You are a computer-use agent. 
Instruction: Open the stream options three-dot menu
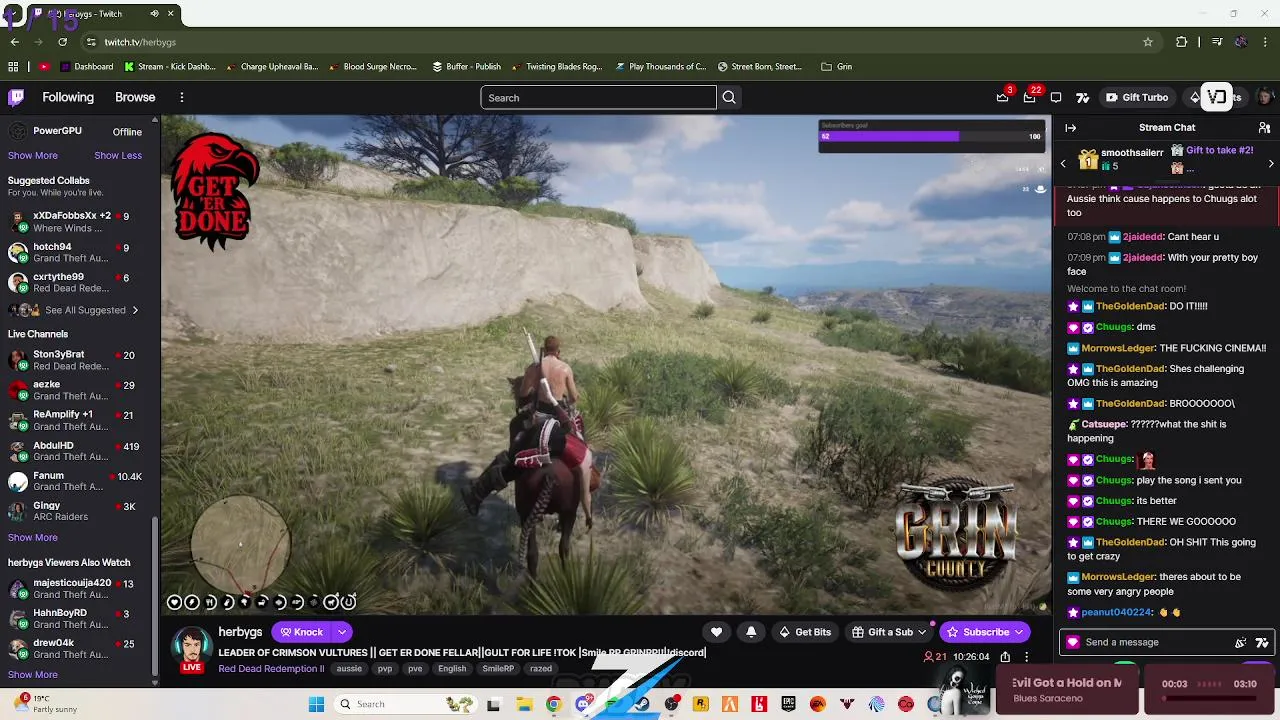tap(1026, 657)
